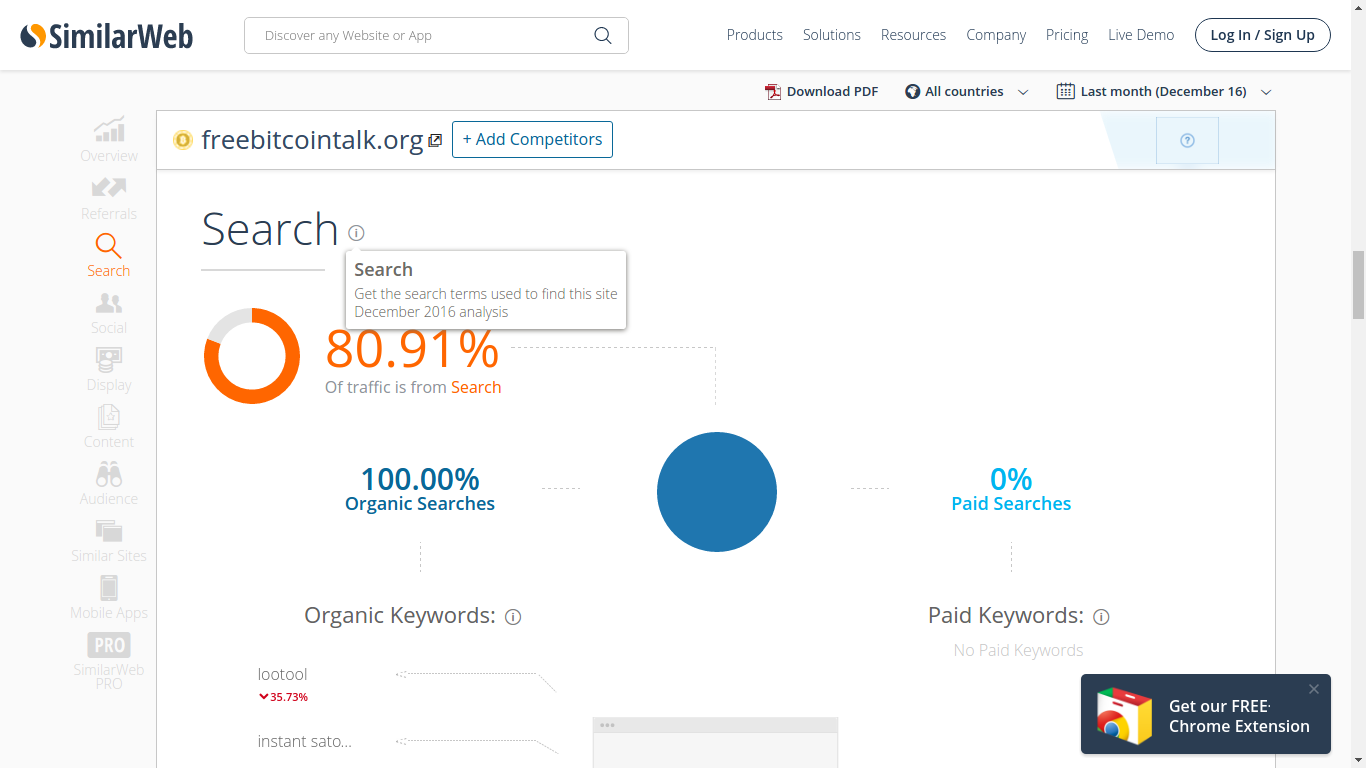Image resolution: width=1366 pixels, height=768 pixels.
Task: Click the info icon beside Paid Keywords
Action: 1101,617
